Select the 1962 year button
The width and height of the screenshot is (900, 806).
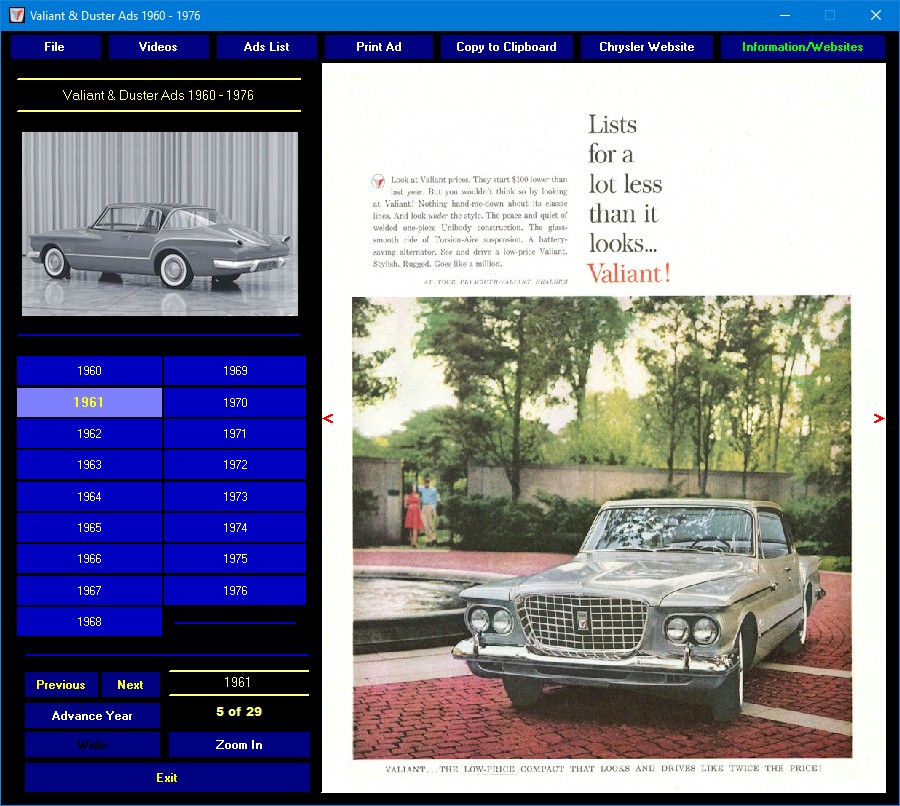click(90, 433)
